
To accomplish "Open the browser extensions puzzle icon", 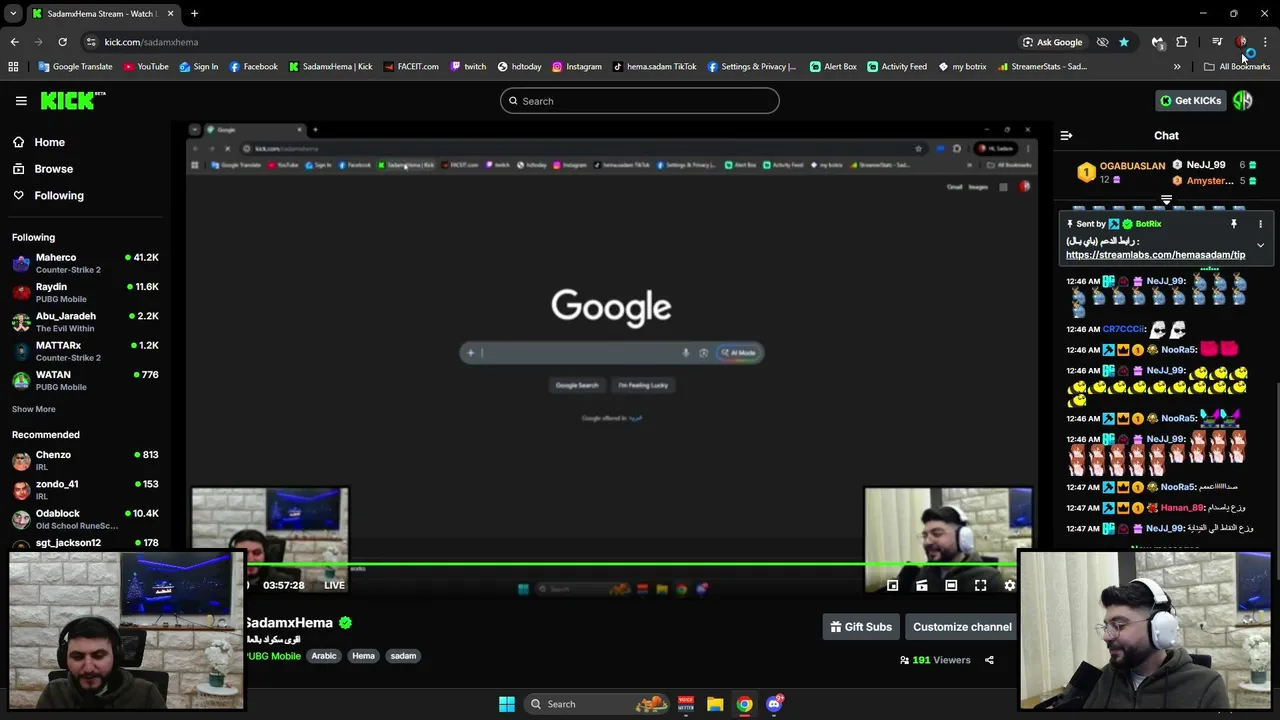I will [x=1182, y=42].
